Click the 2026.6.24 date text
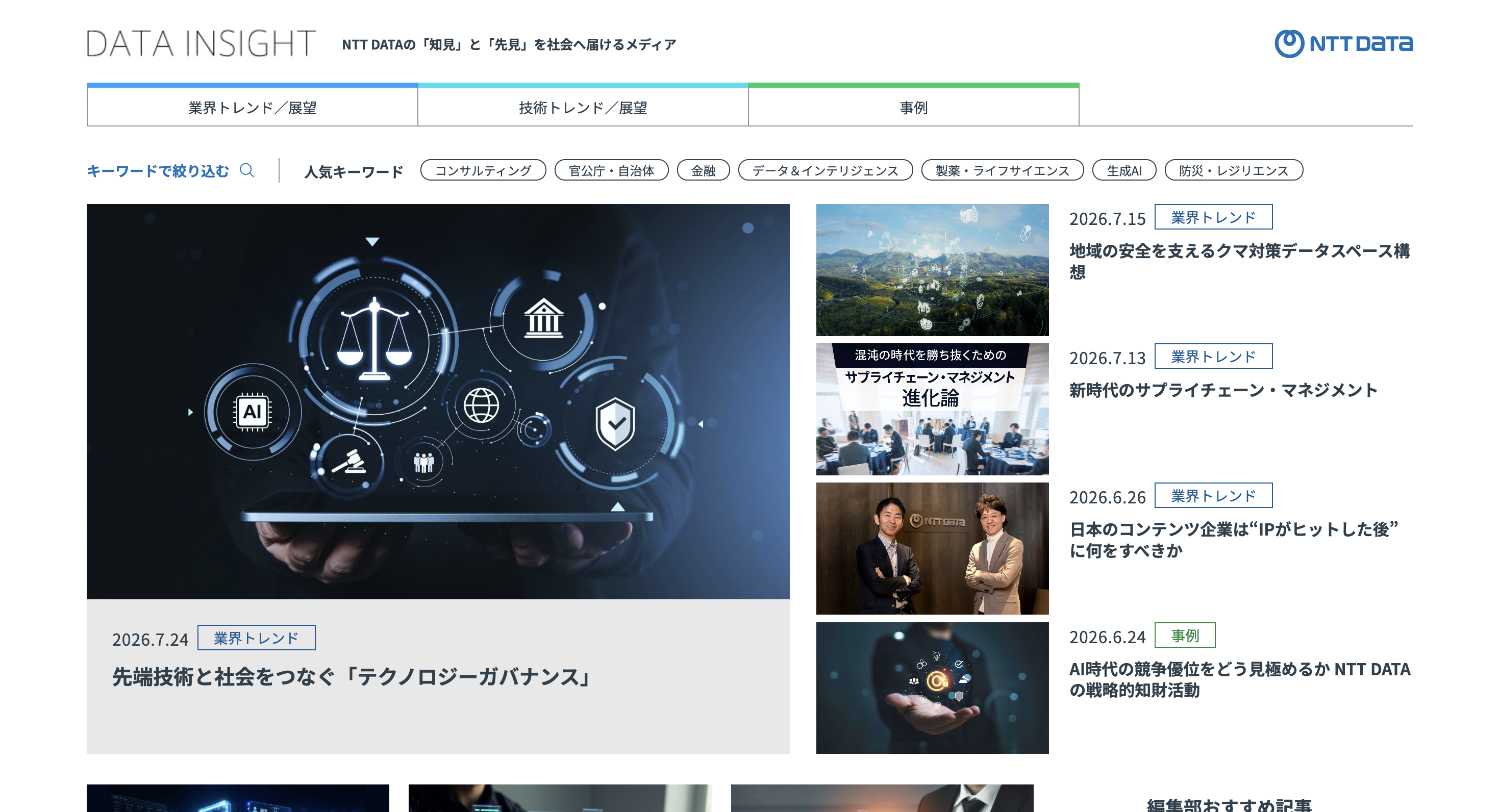 point(1108,637)
